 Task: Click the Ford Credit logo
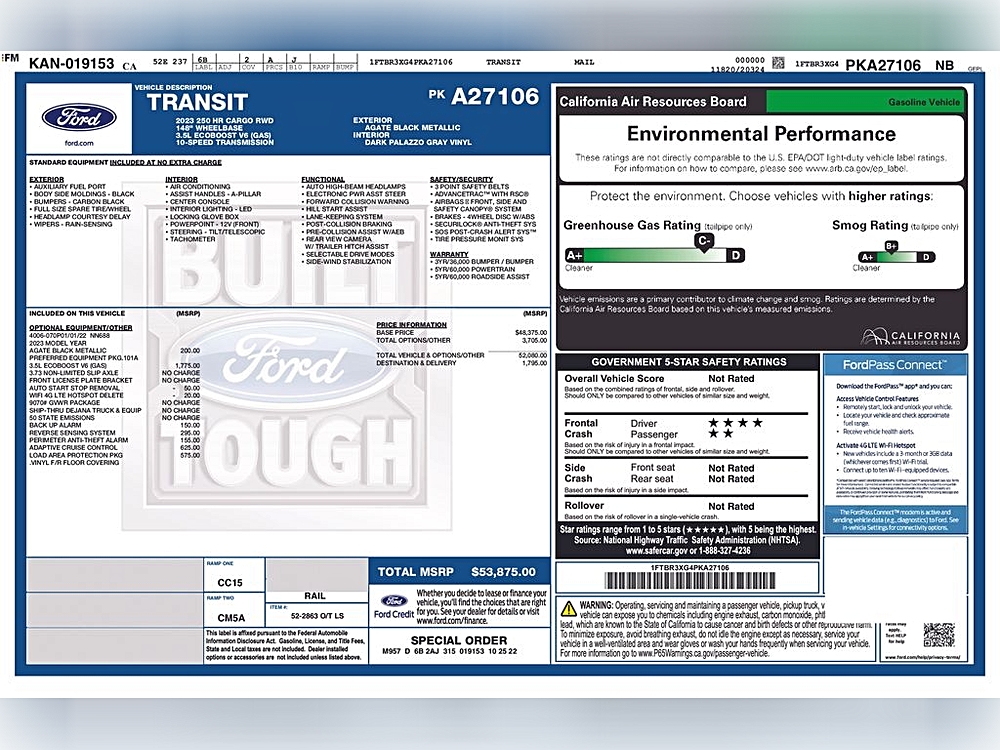coord(393,607)
